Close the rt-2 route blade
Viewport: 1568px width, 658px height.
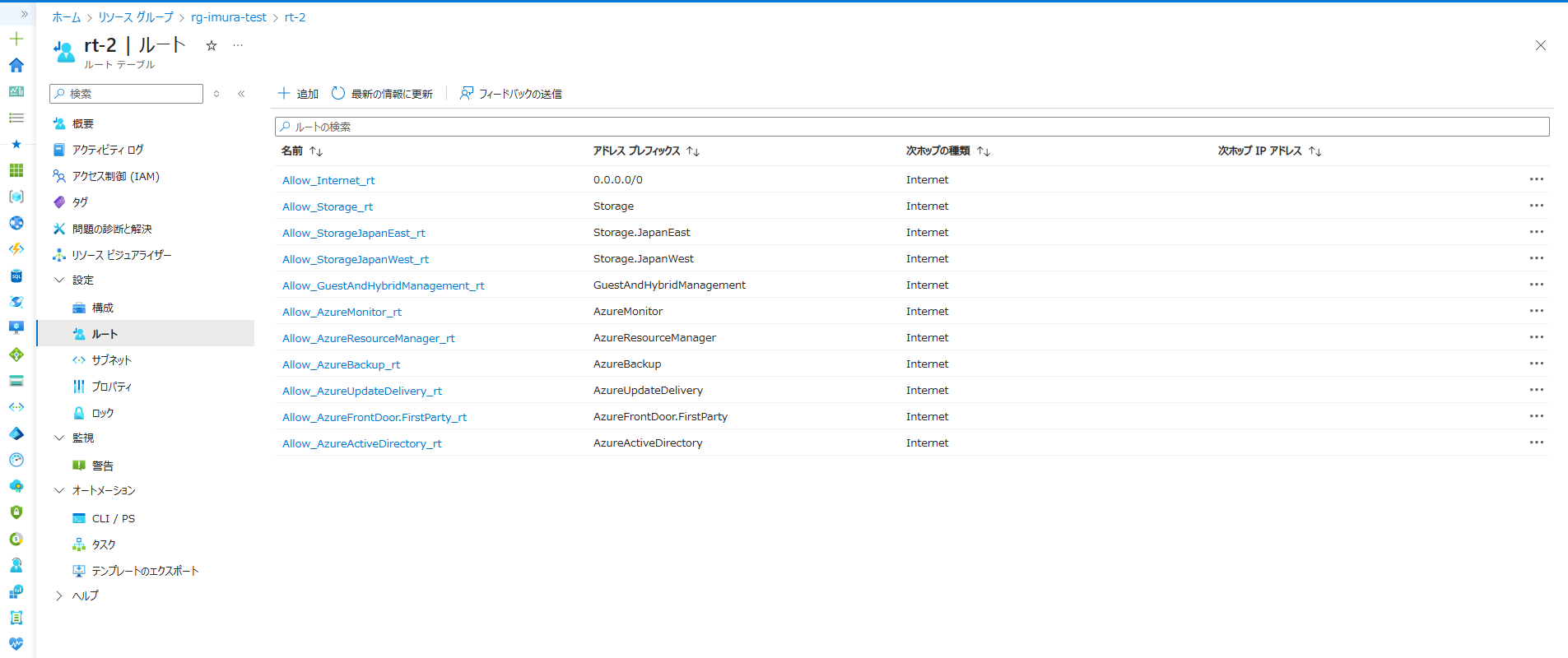(1541, 45)
